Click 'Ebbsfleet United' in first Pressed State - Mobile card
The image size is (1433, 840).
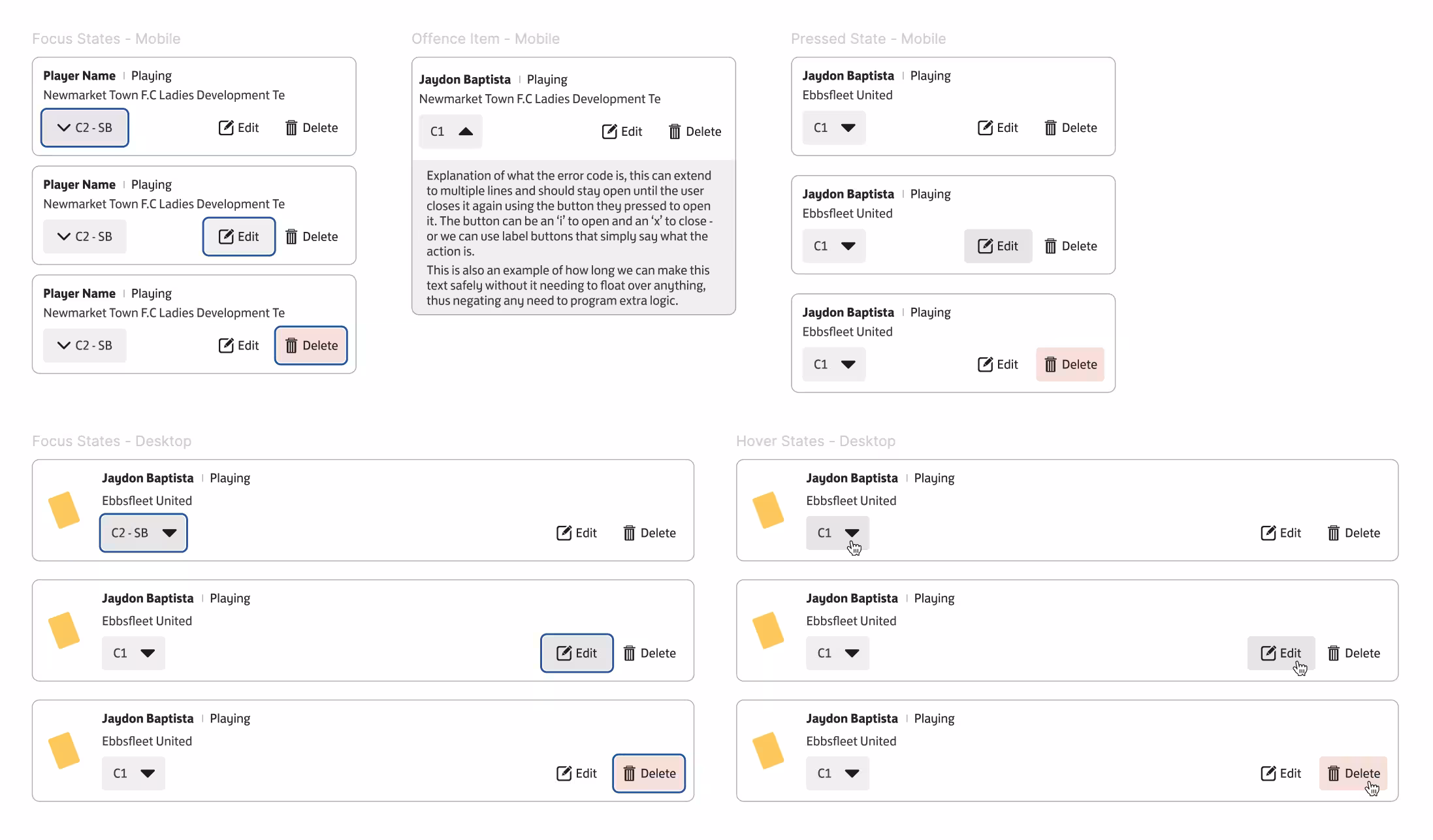pyautogui.click(x=847, y=95)
